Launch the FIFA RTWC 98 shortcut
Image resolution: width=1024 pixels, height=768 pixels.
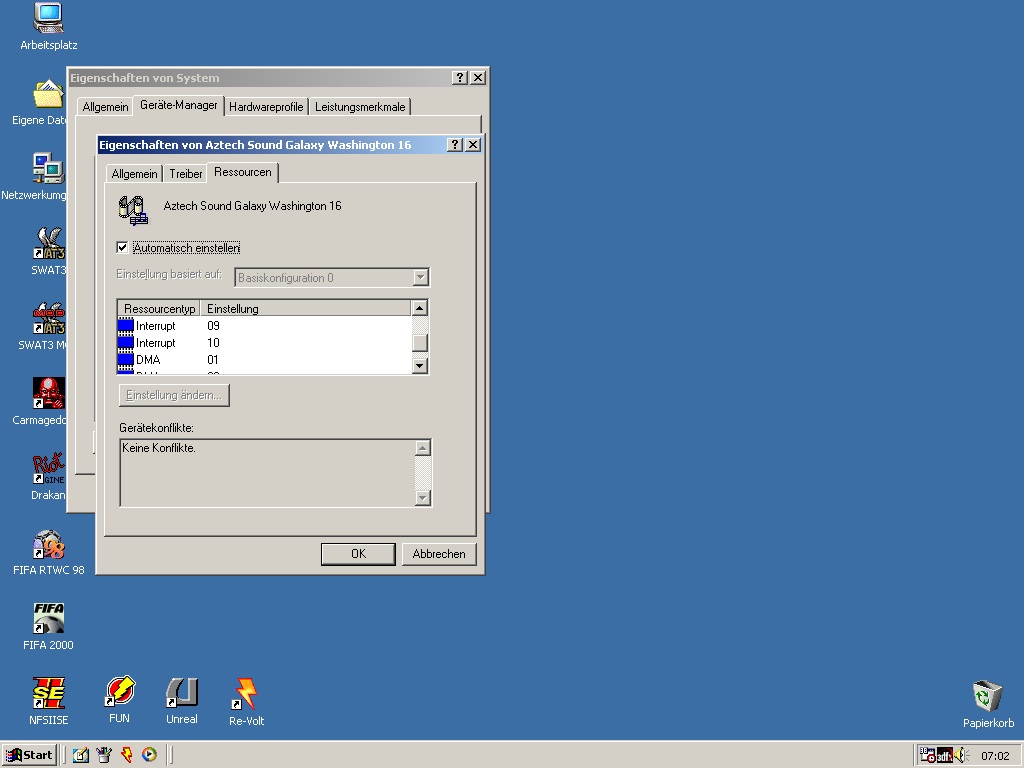click(48, 545)
